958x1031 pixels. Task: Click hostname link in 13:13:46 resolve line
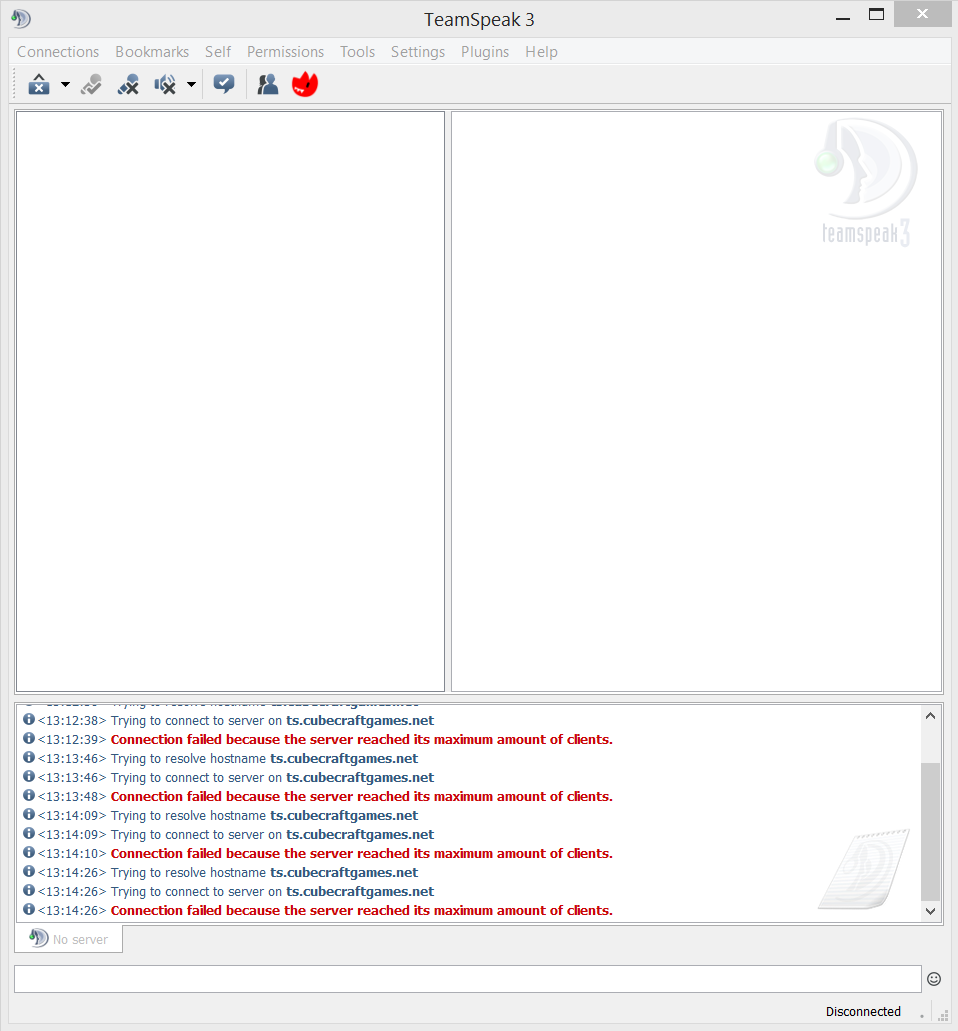click(x=344, y=759)
